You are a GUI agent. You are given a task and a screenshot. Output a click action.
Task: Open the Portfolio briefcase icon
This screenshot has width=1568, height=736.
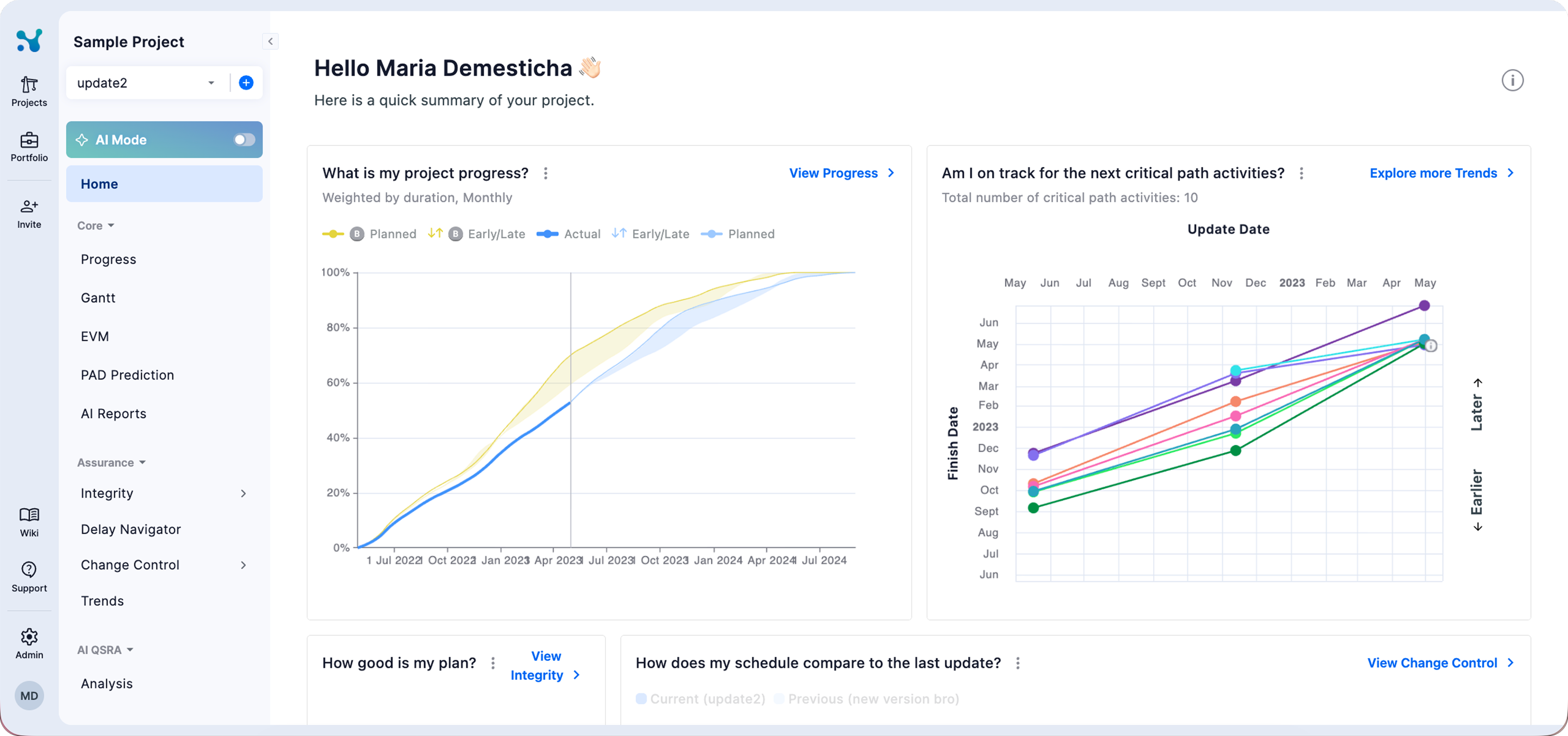coord(29,140)
